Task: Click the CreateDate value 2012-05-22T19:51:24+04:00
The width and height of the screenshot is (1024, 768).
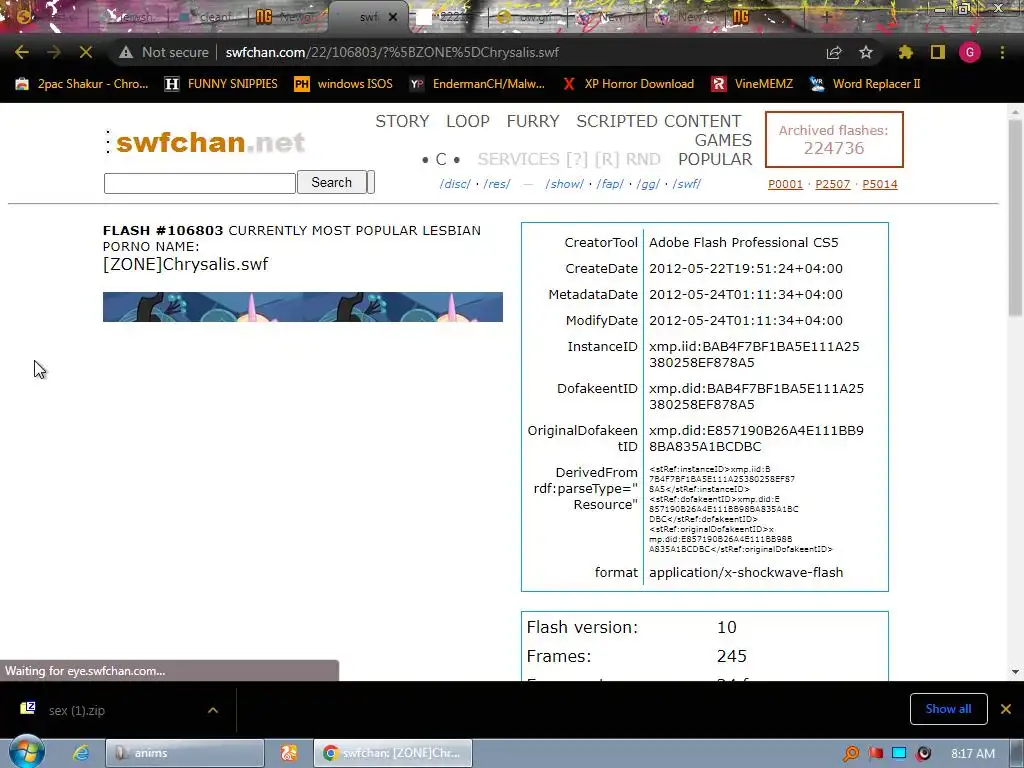Action: (746, 268)
